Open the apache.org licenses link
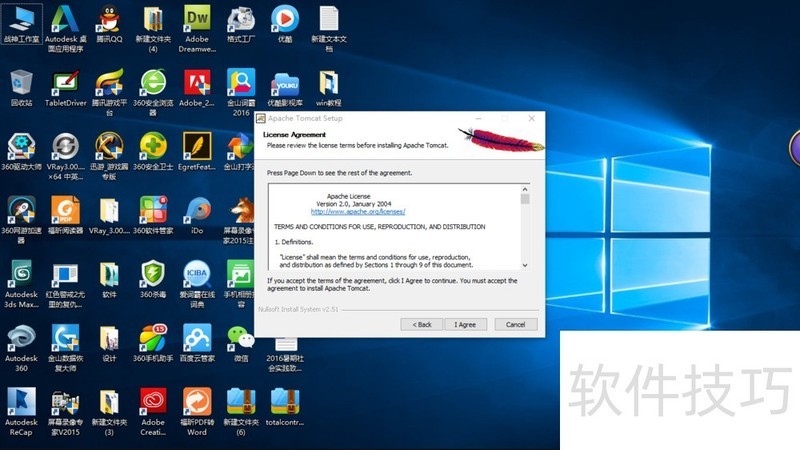Viewport: 800px width, 450px height. 358,211
